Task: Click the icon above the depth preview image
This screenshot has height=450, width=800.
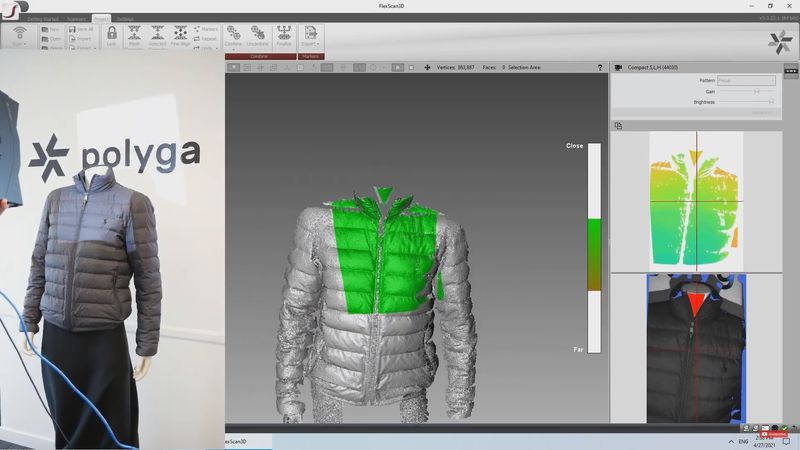Action: [x=619, y=125]
